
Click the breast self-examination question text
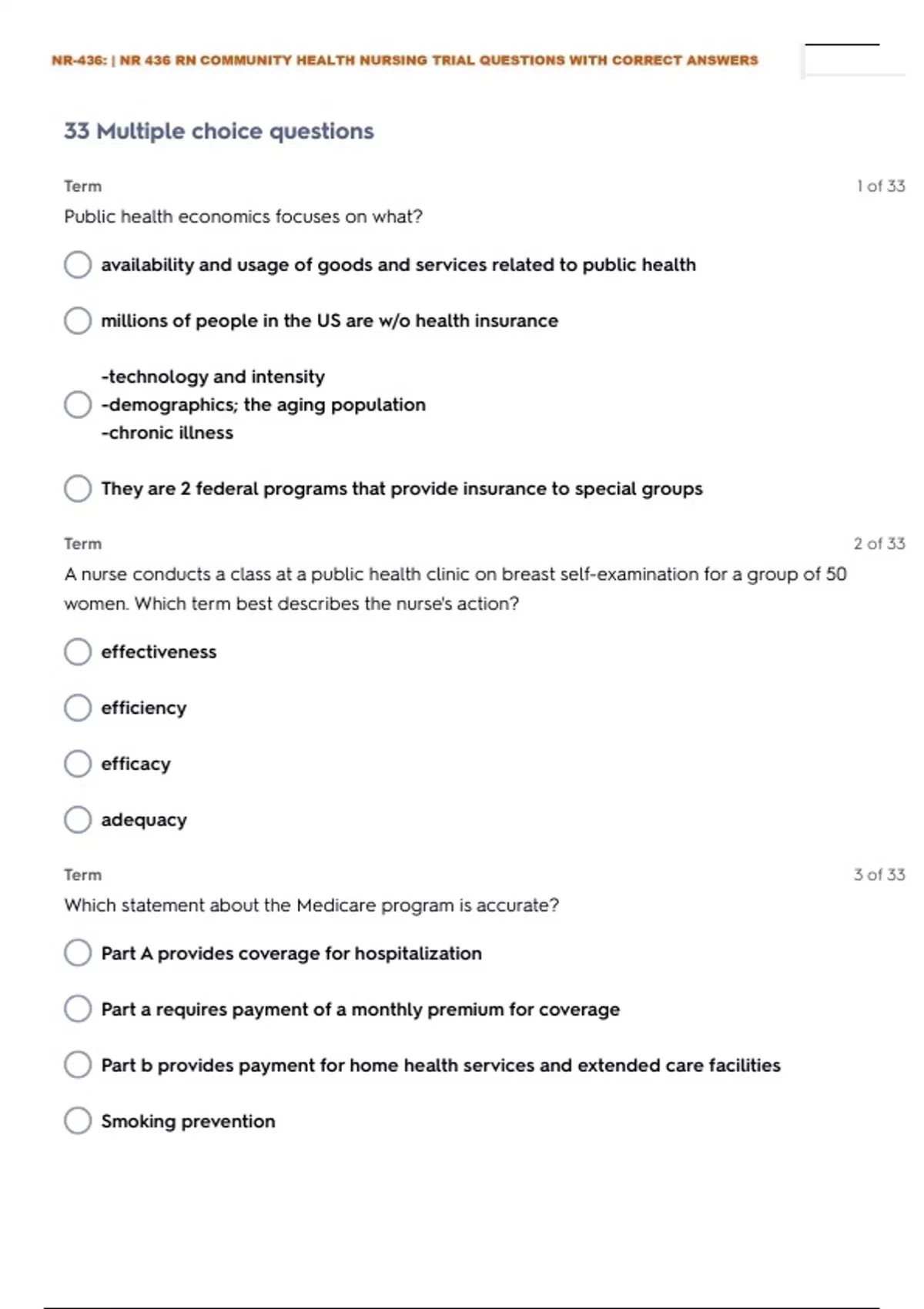coord(454,588)
